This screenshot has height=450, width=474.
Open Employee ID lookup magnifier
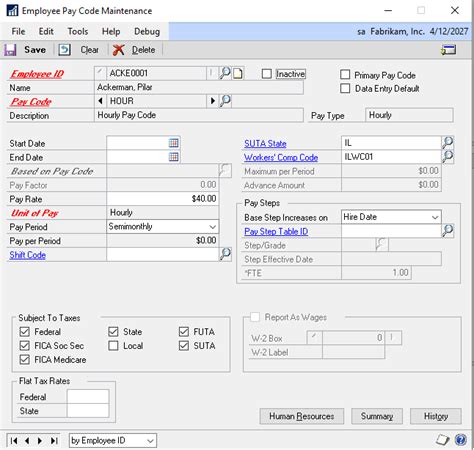tap(225, 73)
